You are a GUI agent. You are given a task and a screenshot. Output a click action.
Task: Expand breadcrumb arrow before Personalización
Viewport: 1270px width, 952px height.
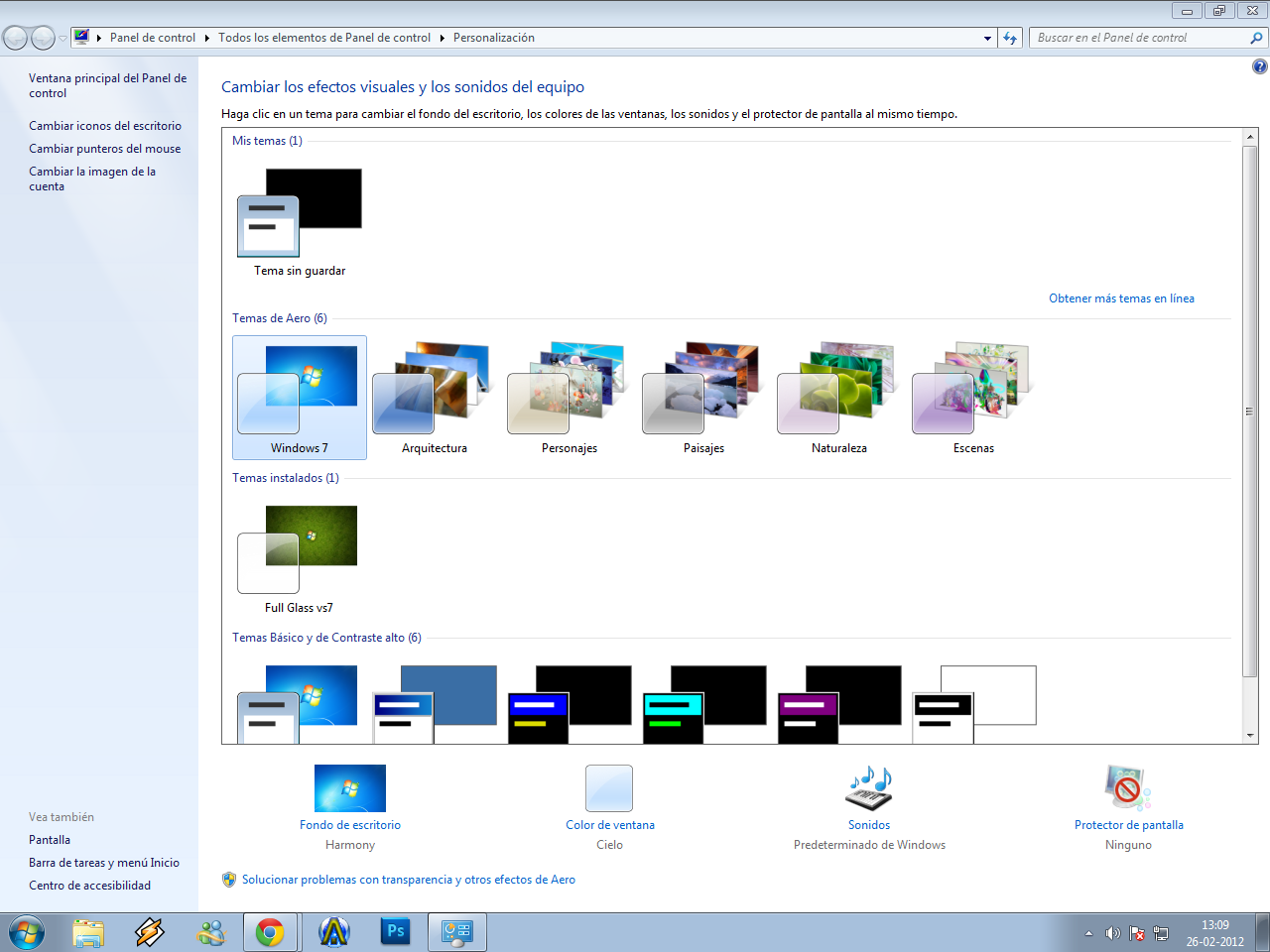tap(443, 38)
